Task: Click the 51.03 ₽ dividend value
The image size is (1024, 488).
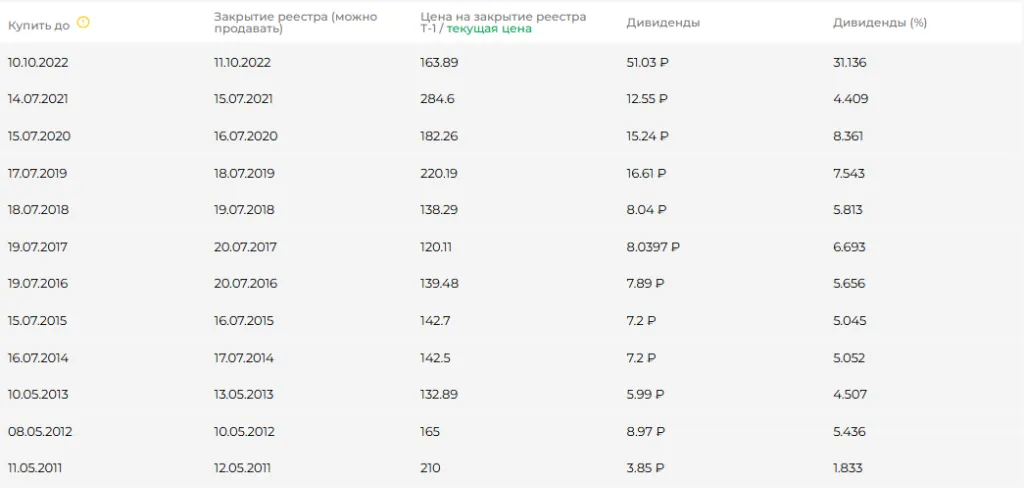Action: (647, 62)
